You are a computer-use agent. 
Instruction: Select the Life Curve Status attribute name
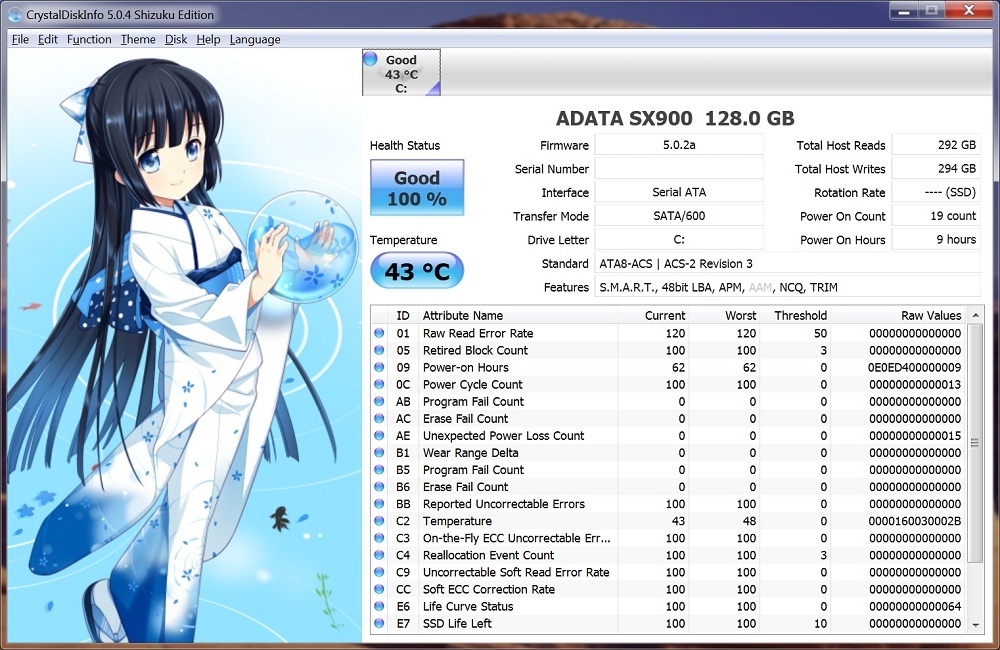pos(468,607)
